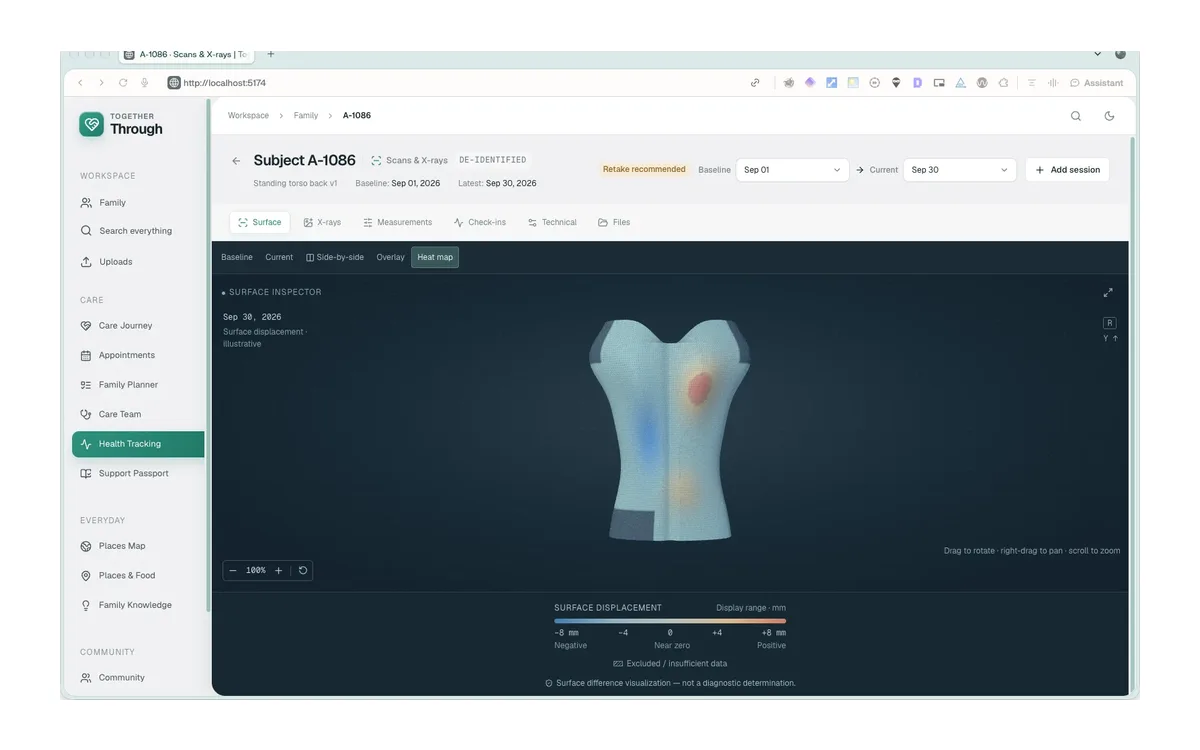Open the Baseline session dropdown showing Sep 01
This screenshot has height=750, width=1200.
point(793,170)
